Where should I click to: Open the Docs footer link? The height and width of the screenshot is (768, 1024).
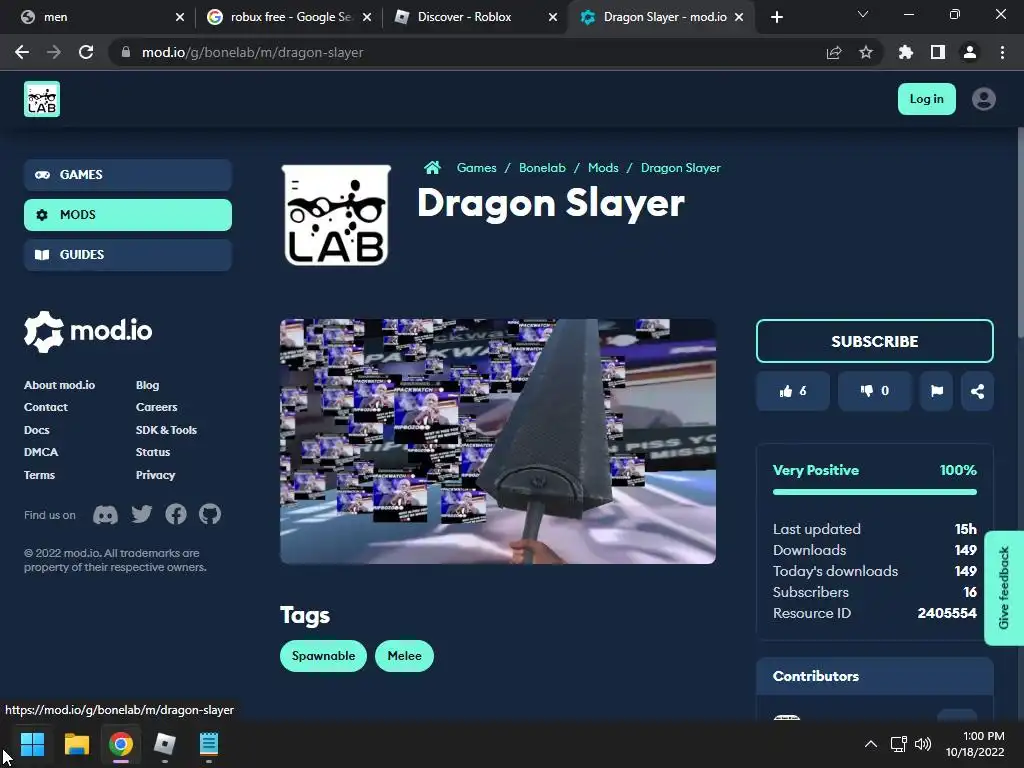tap(37, 430)
